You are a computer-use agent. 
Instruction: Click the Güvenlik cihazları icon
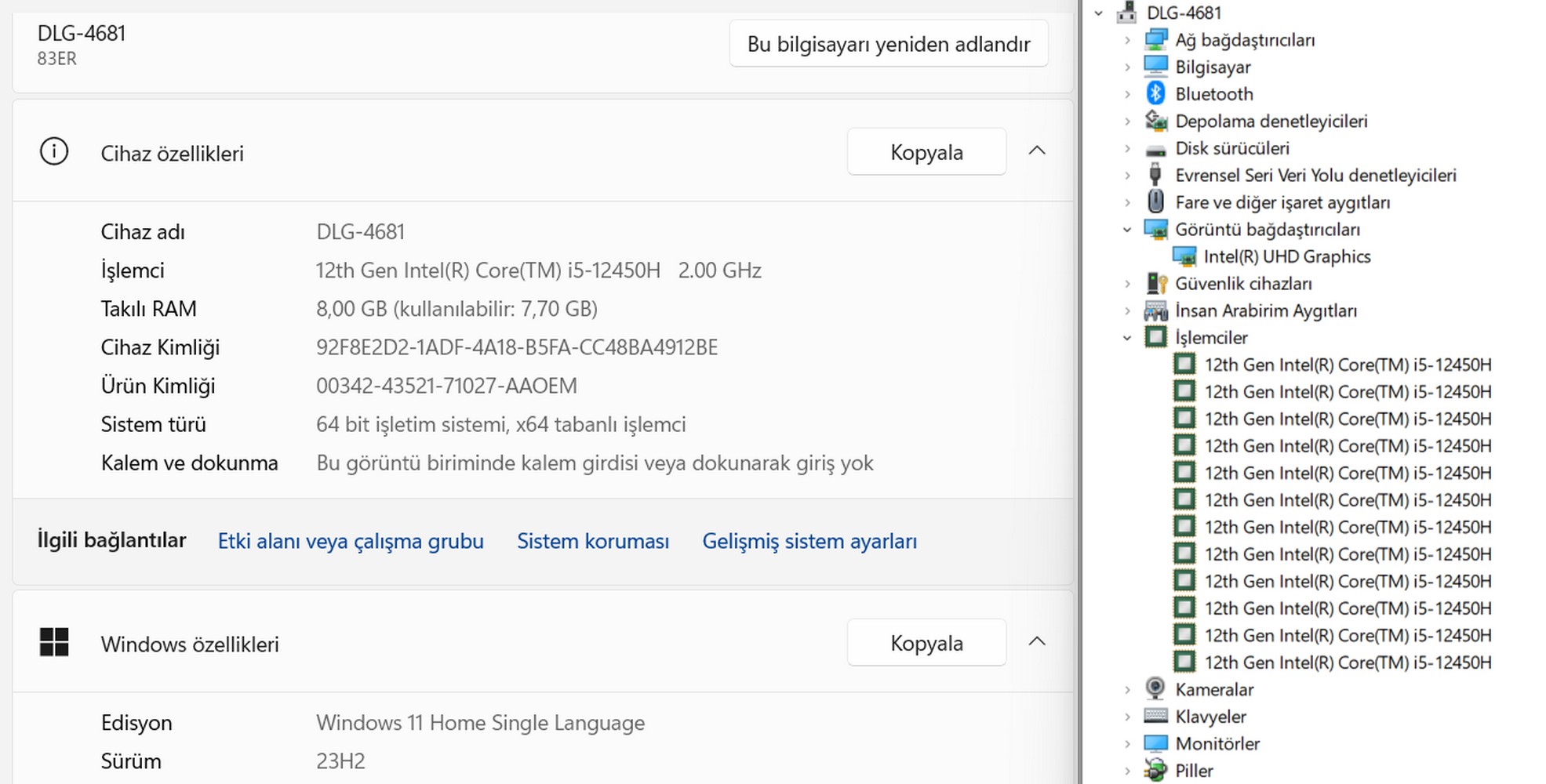[x=1155, y=284]
